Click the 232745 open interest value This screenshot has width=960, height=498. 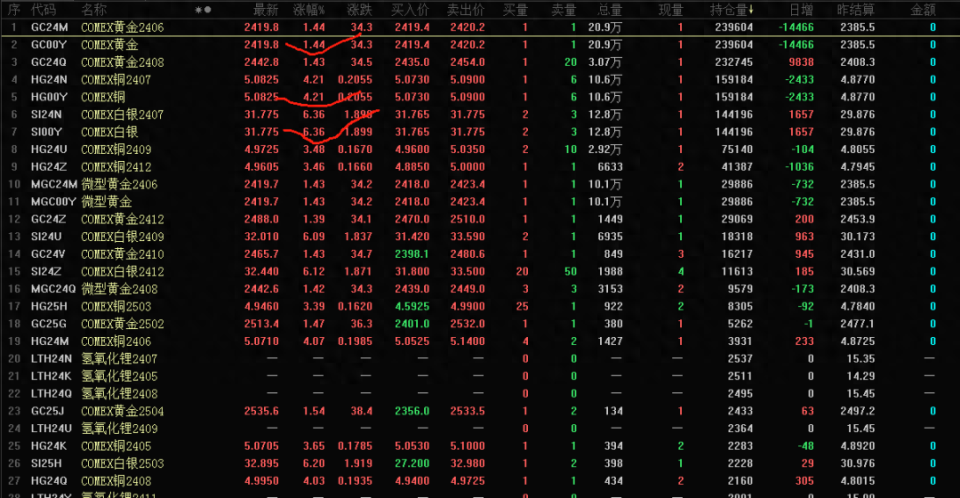[734, 62]
